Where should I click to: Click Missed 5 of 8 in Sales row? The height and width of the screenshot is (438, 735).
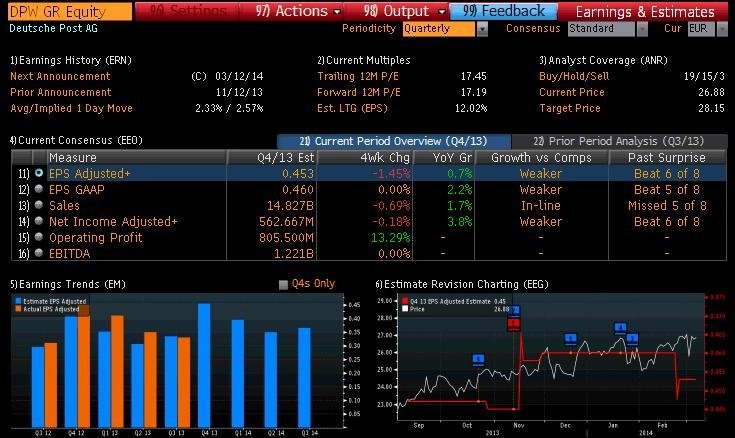click(x=667, y=205)
